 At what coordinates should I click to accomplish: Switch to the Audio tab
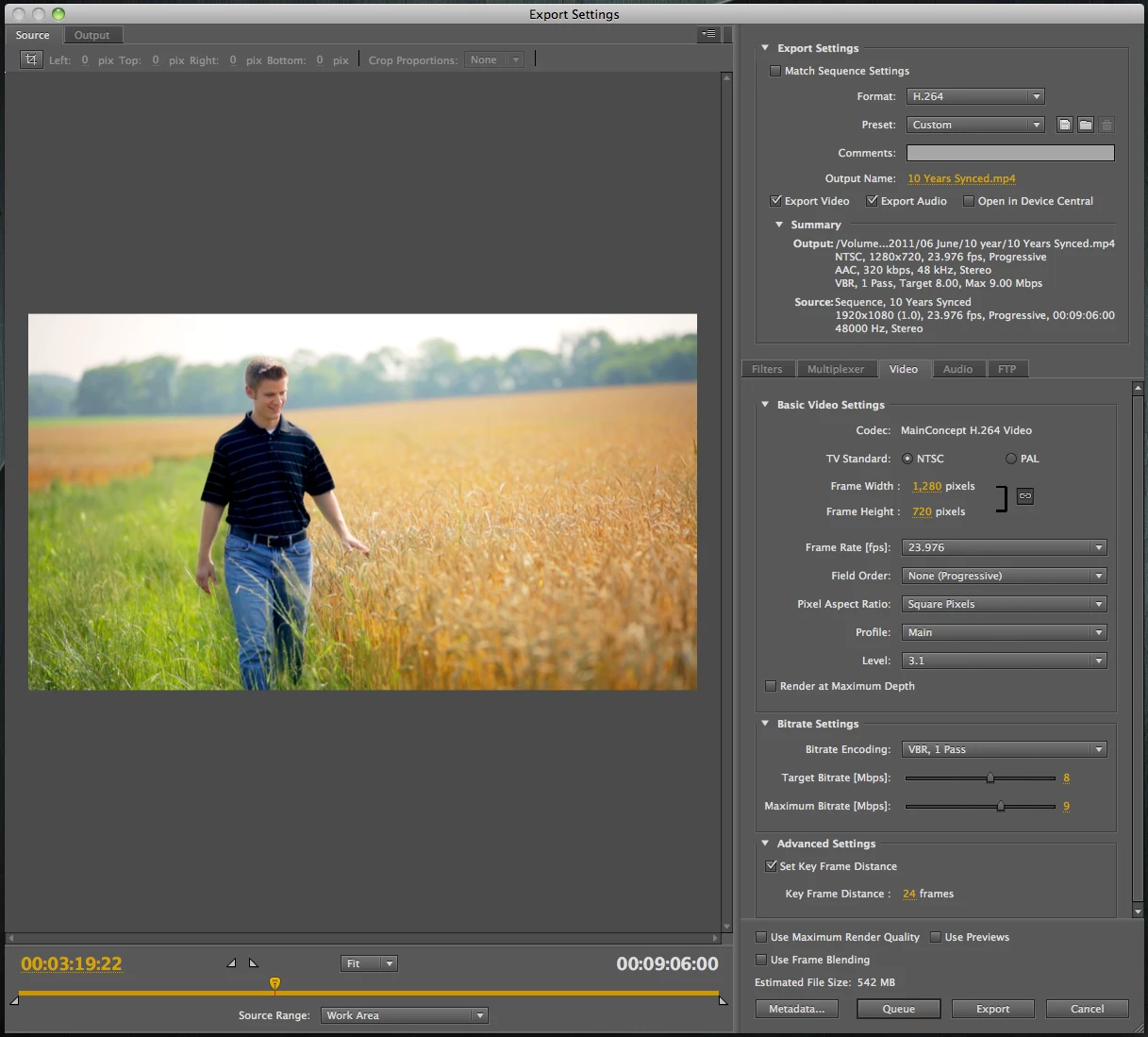click(x=957, y=369)
